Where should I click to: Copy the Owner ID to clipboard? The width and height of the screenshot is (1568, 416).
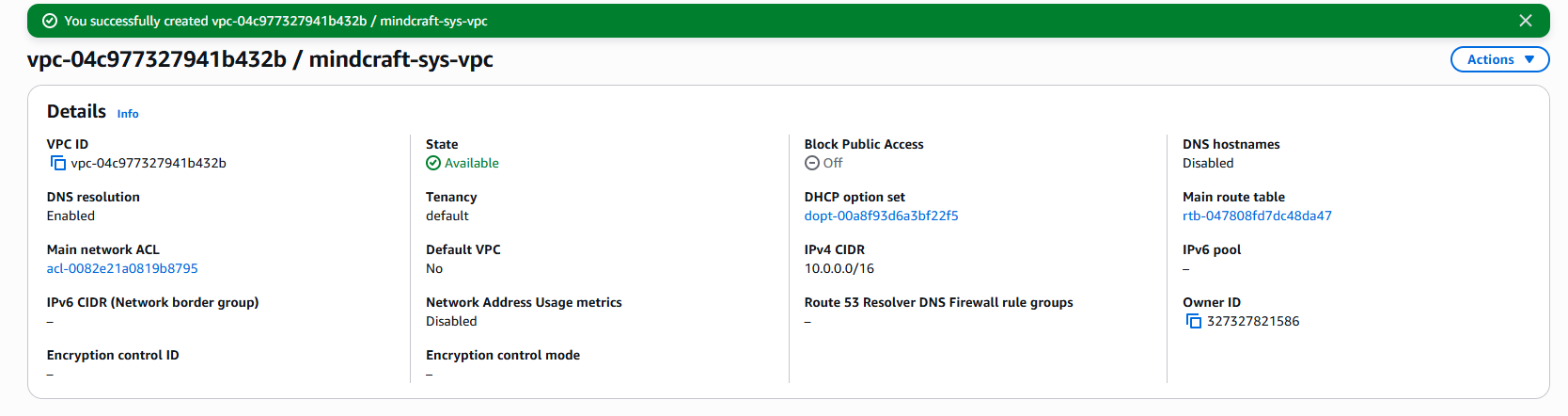tap(1194, 322)
